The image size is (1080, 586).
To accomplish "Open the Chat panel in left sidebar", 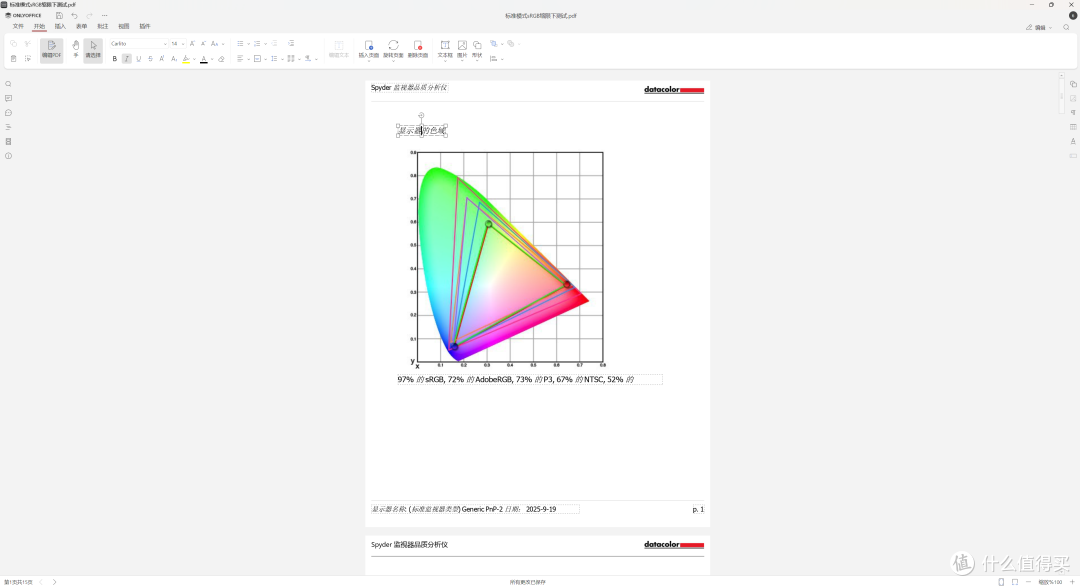I will pos(8,113).
